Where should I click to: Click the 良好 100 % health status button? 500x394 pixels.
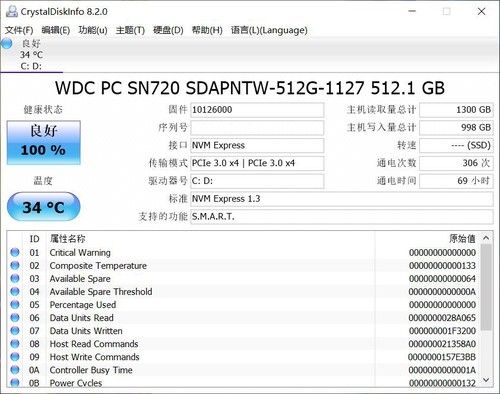click(x=44, y=142)
